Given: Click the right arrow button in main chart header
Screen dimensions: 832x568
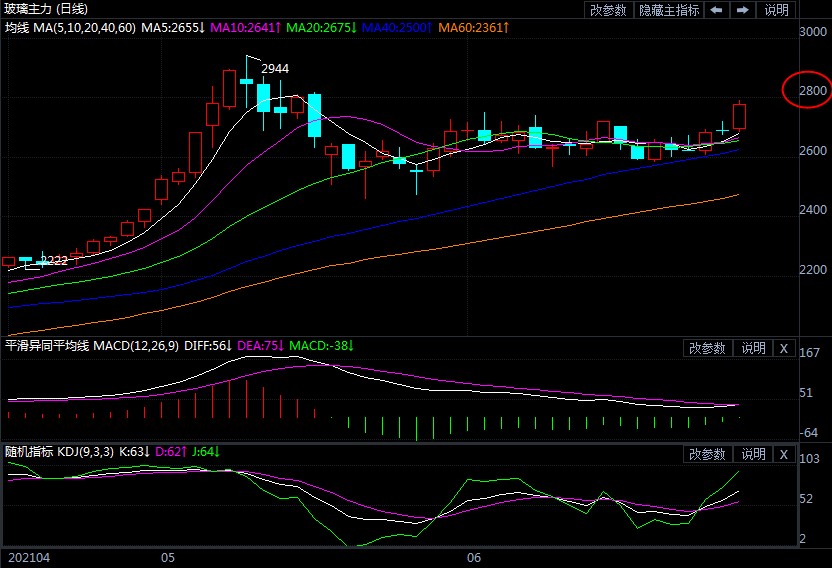Looking at the screenshot, I should (742, 10).
